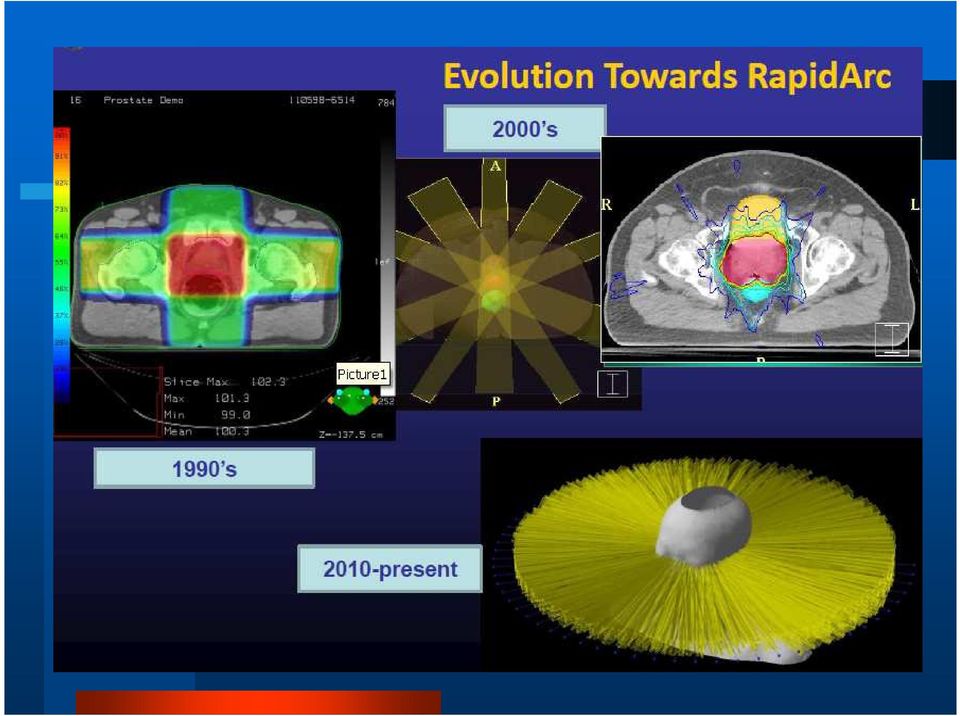Viewport: 960px width, 716px height.
Task: Click the dose color scale bar
Action: tap(62, 265)
